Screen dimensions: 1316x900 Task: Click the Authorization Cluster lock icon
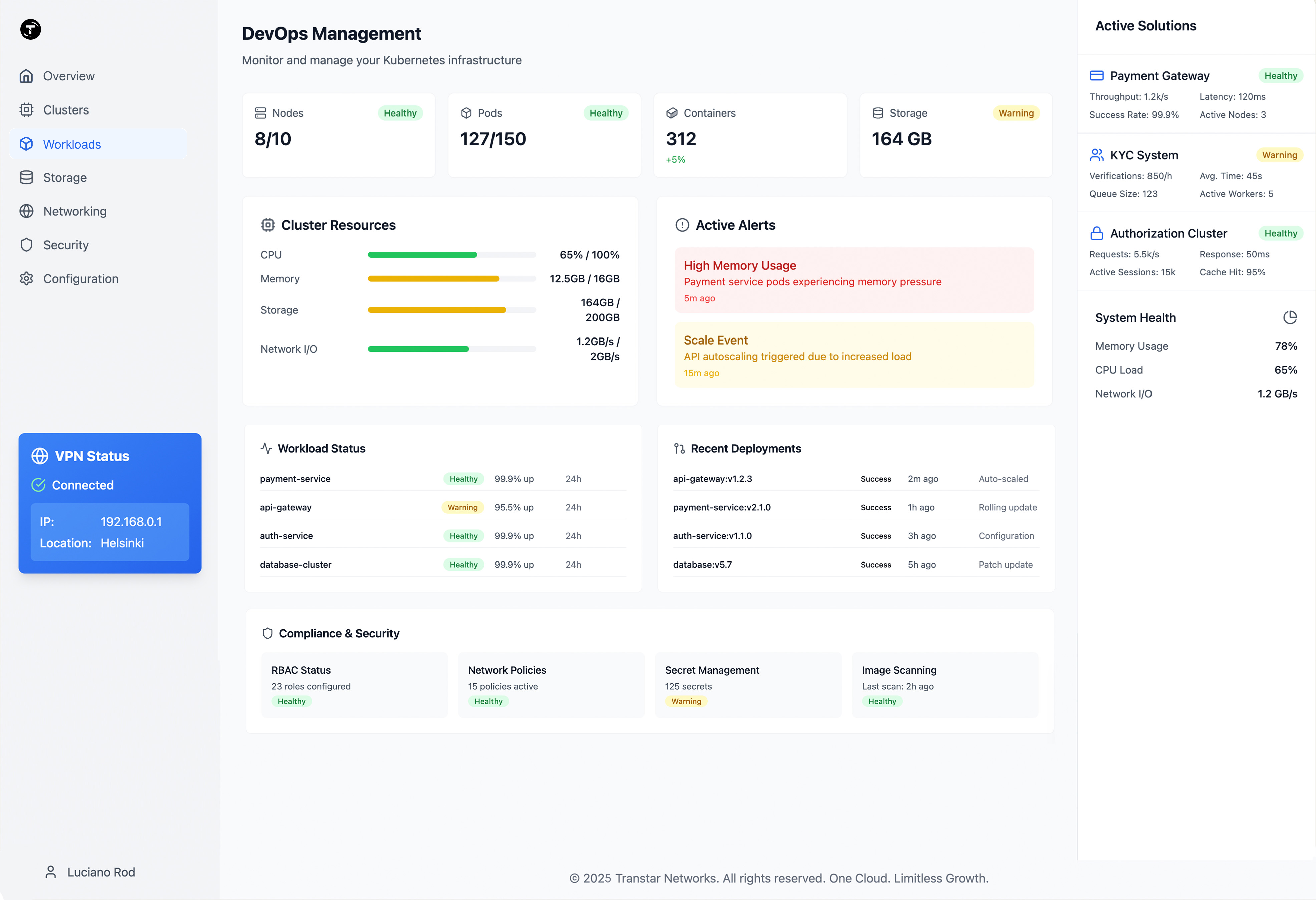click(x=1097, y=233)
